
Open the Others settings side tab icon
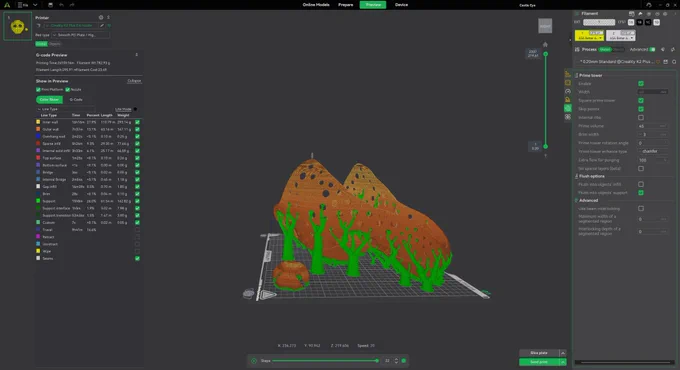click(x=568, y=117)
